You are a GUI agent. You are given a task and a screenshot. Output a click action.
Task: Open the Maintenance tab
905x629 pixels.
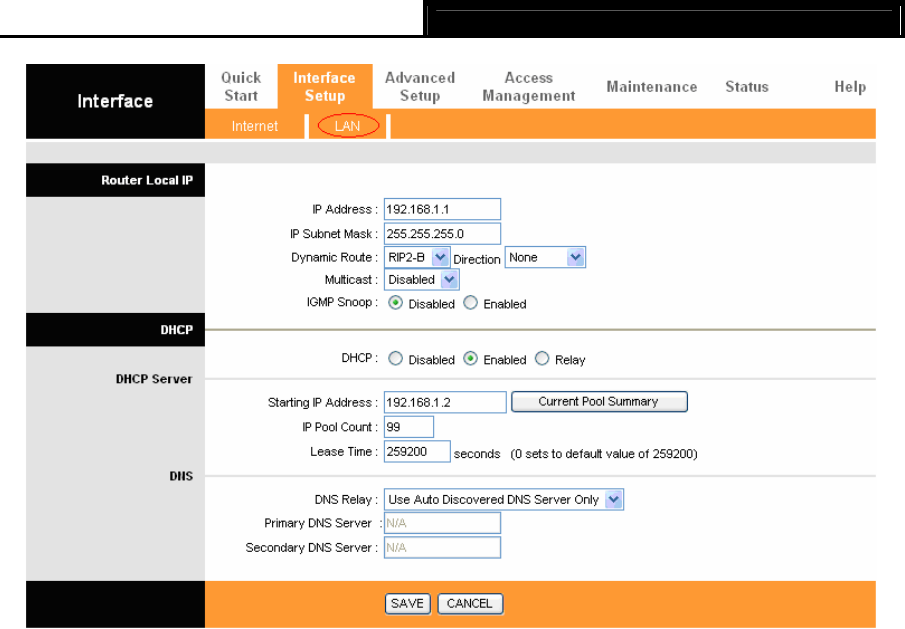click(x=652, y=87)
